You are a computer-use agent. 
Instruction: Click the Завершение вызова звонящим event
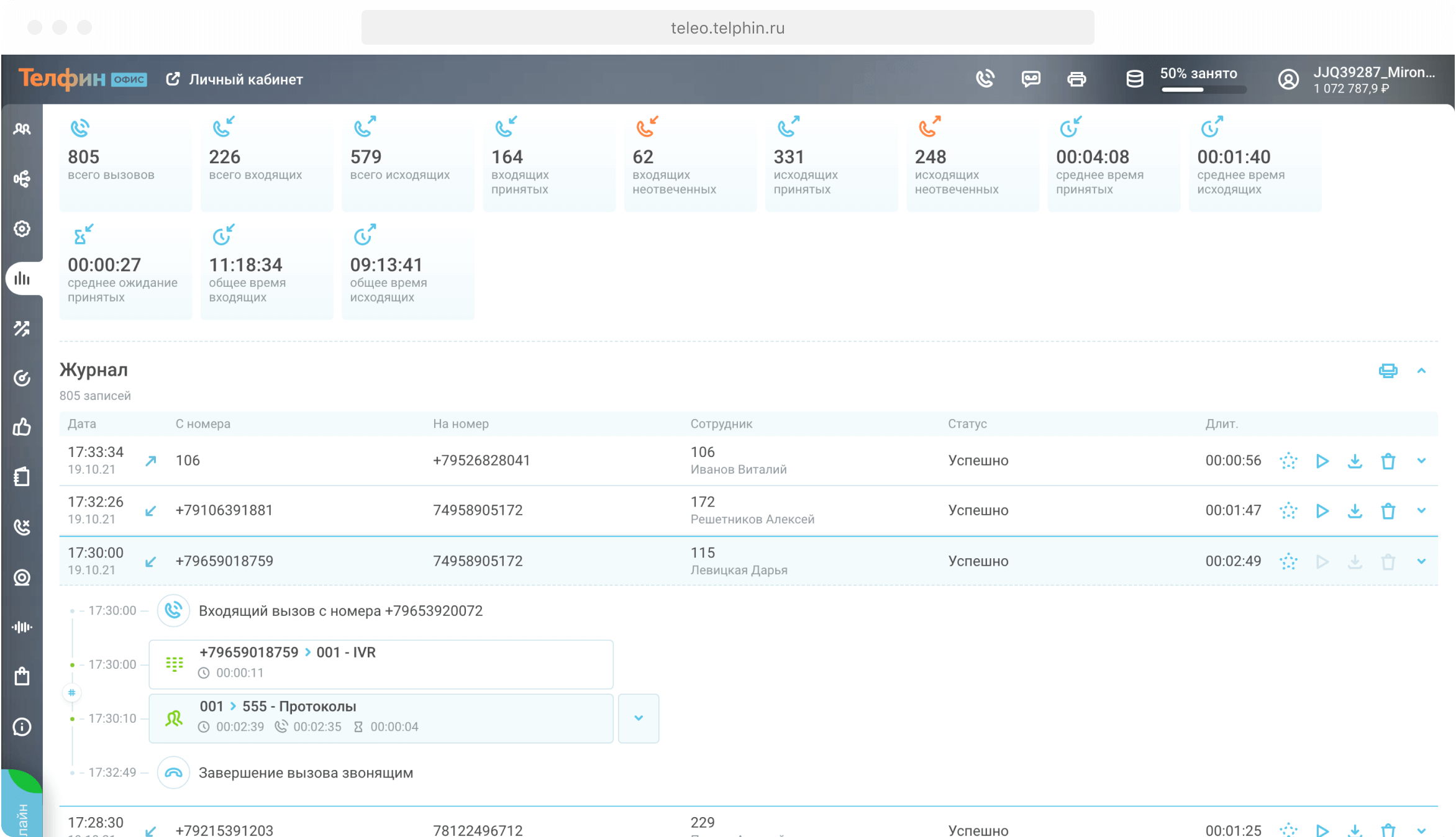[306, 772]
